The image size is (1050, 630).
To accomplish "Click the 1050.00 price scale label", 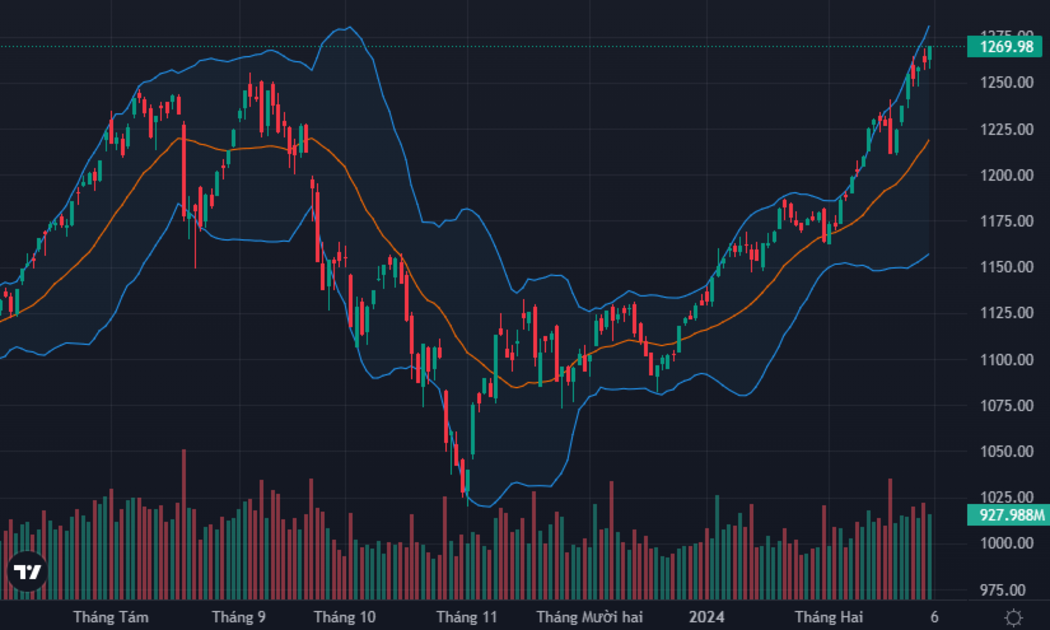I will pyautogui.click(x=1006, y=451).
